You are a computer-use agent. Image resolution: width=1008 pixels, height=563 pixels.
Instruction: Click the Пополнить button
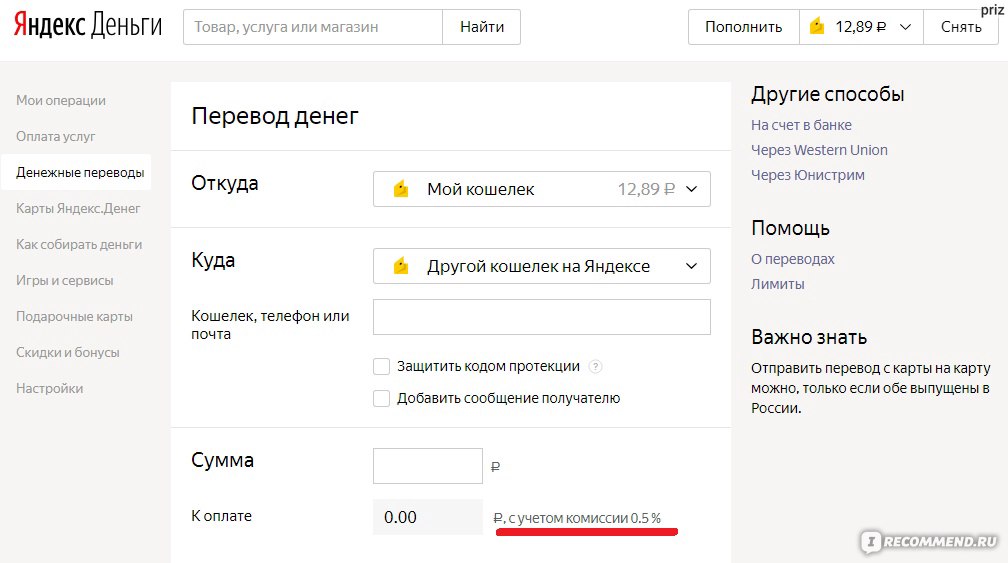coord(743,27)
